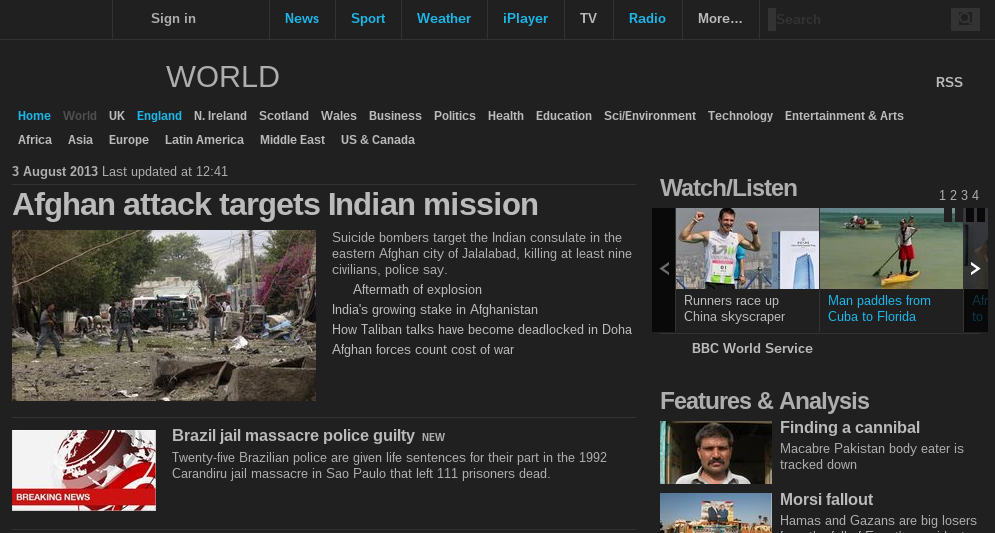Select the Entertainment & Arts section tab
Image resolution: width=995 pixels, height=533 pixels.
coord(844,116)
